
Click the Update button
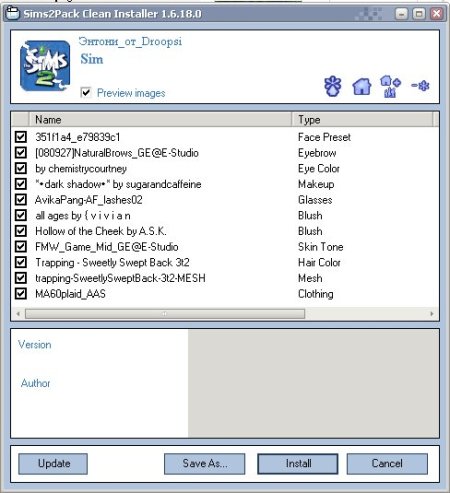click(x=53, y=463)
